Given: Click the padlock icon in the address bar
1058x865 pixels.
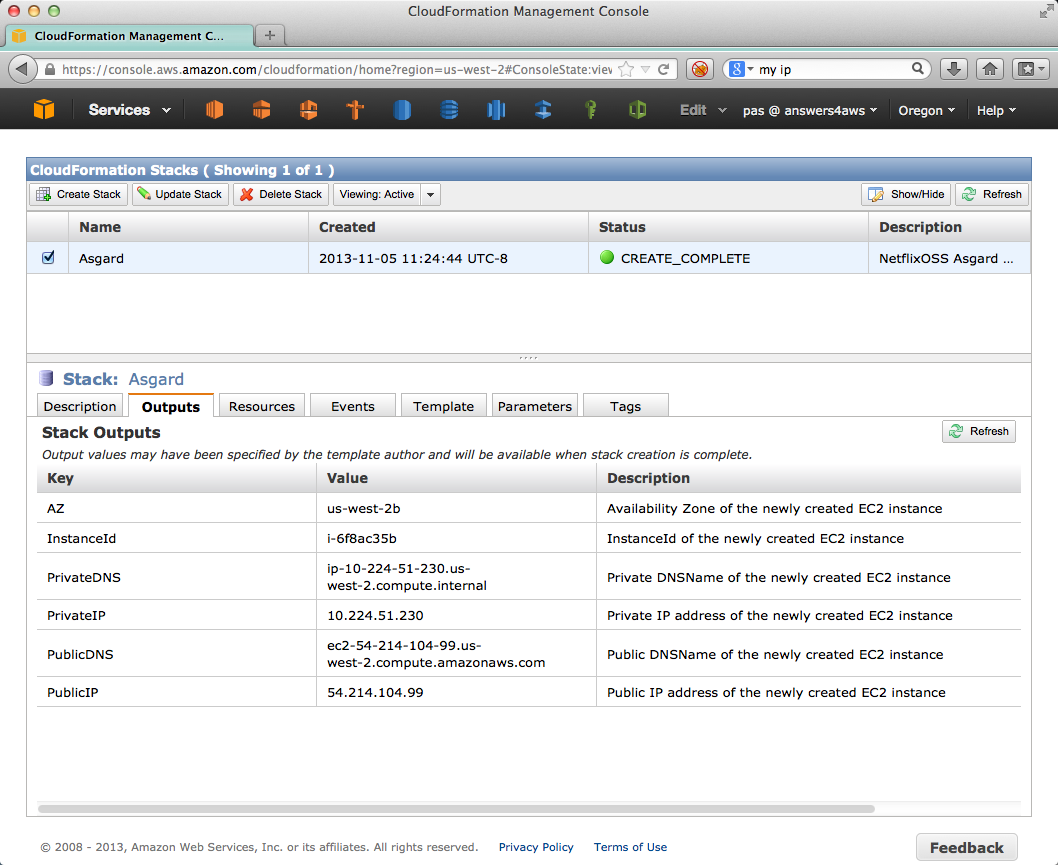Looking at the screenshot, I should pyautogui.click(x=49, y=69).
